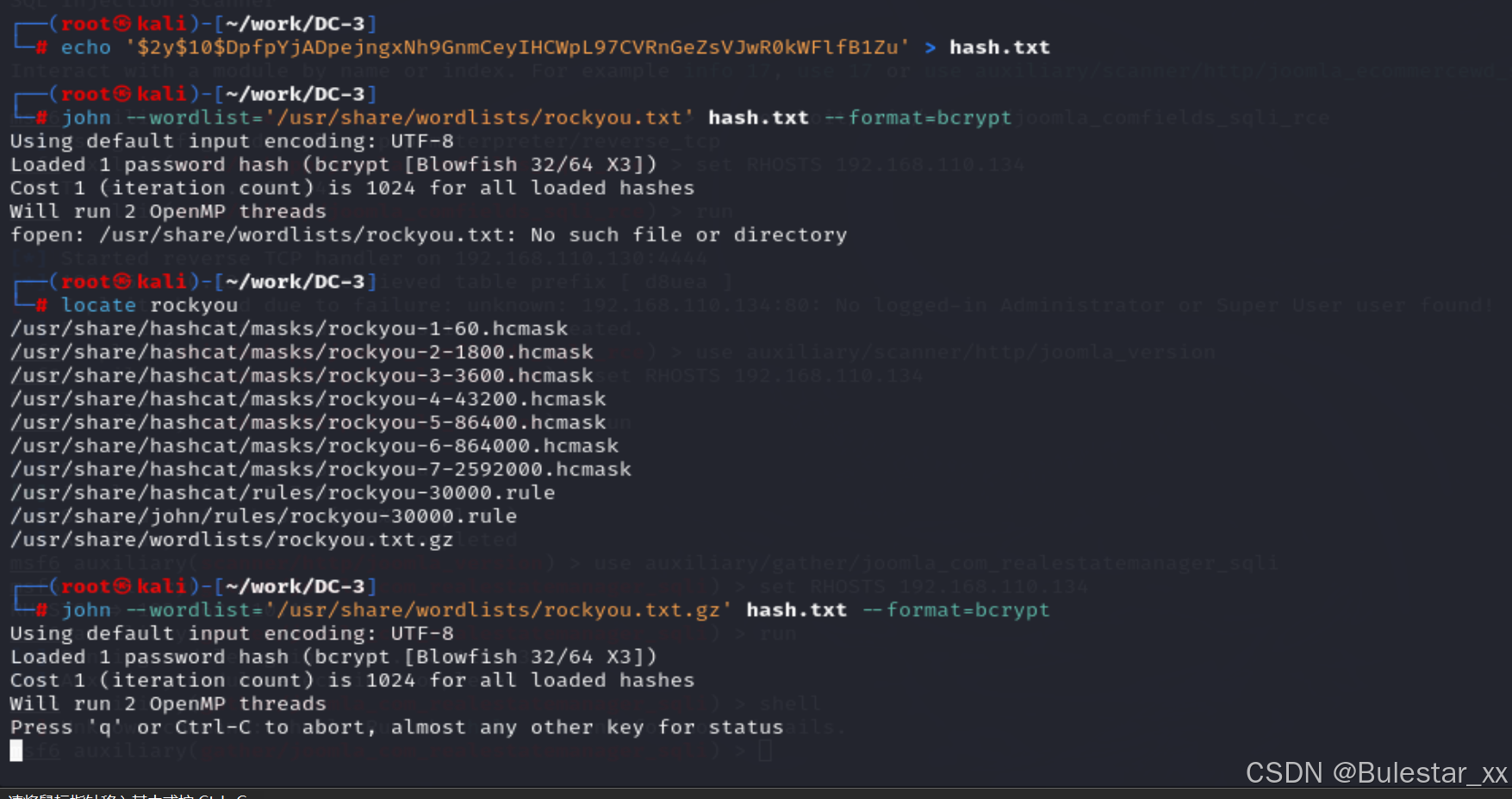Click the echo command with bcrypt hash
Viewport: 1512px width, 799px height.
click(x=555, y=47)
